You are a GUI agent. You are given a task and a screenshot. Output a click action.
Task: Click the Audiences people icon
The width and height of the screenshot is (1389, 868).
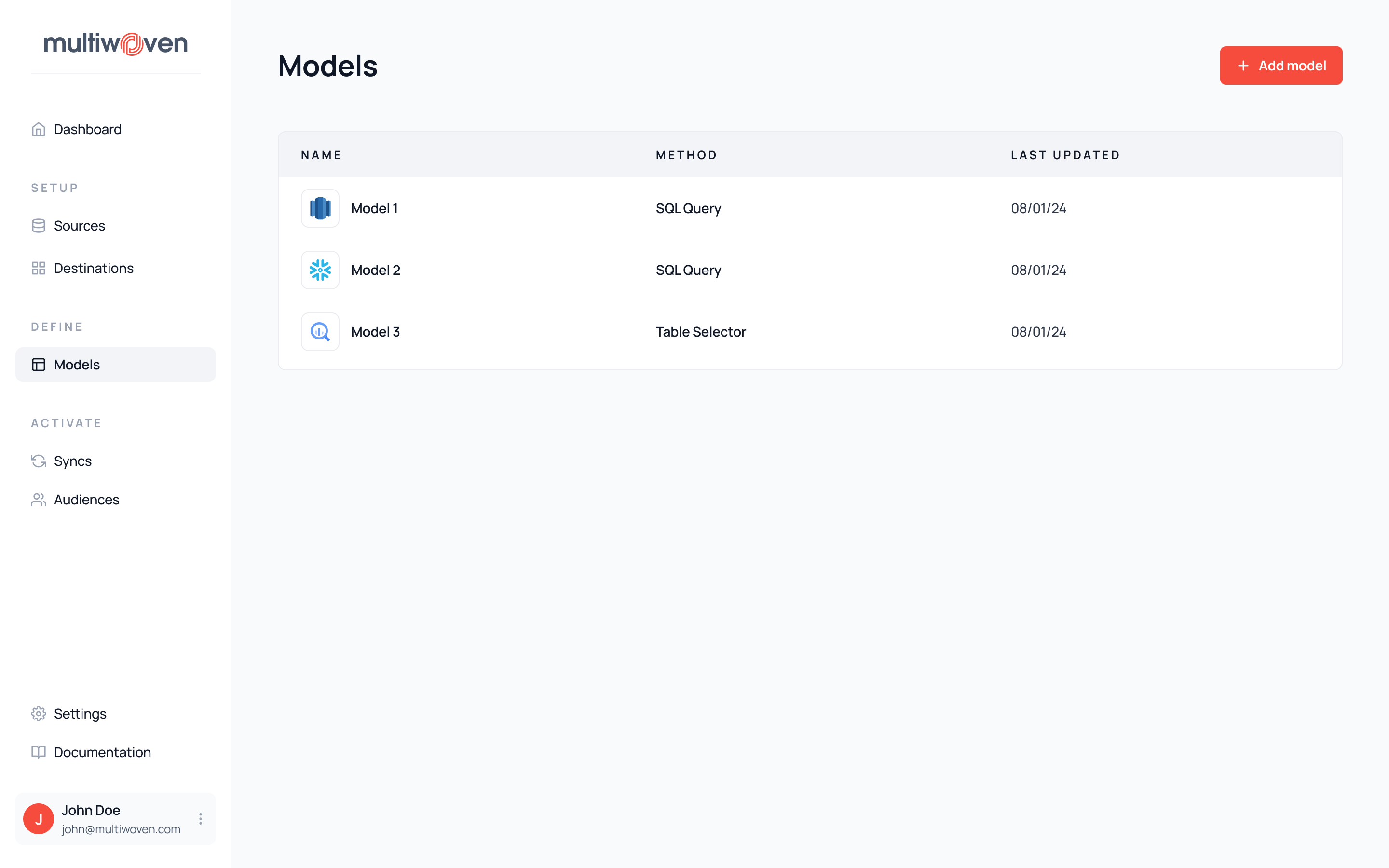39,500
